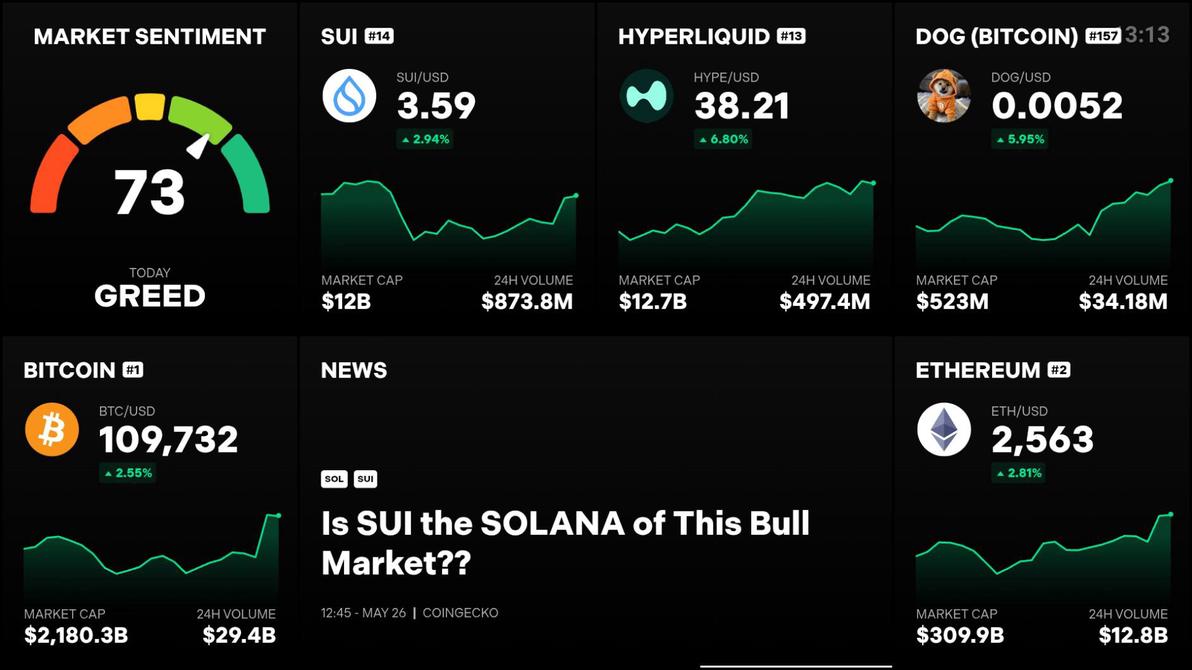This screenshot has width=1192, height=670.
Task: Select the SUI tag on the news card
Action: [x=366, y=479]
